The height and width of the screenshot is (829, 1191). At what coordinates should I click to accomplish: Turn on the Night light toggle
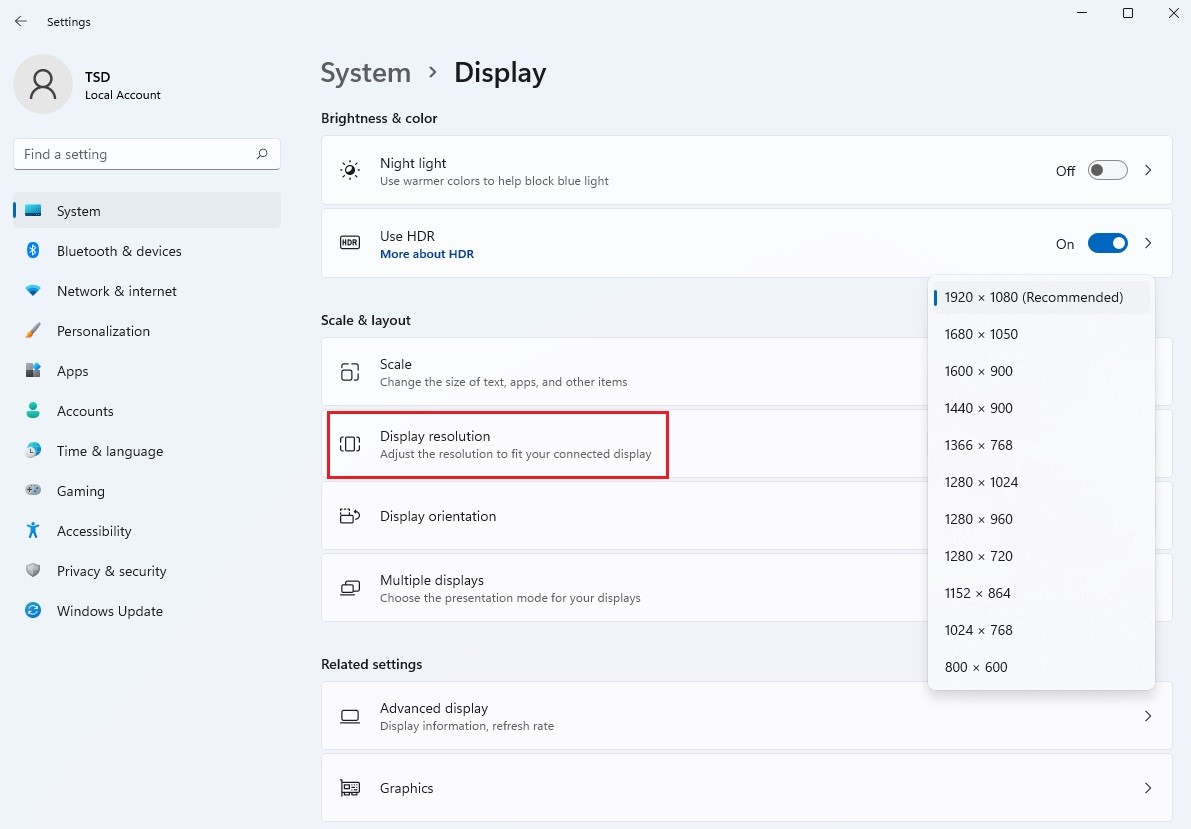(1107, 171)
